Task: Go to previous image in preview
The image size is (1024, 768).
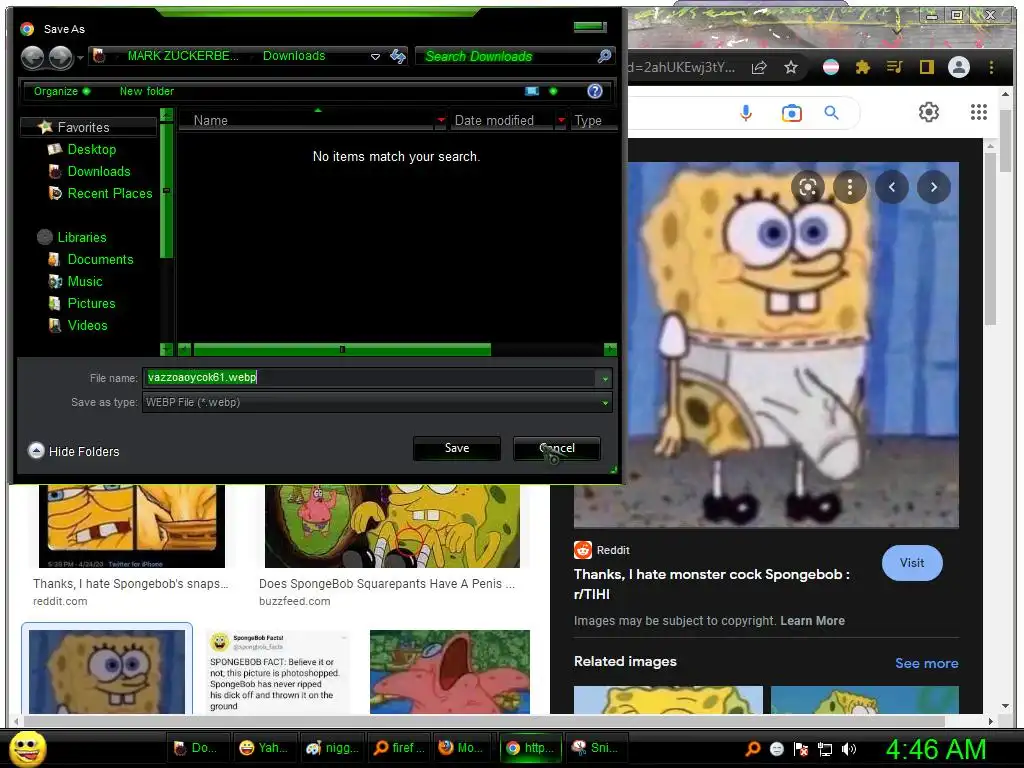Action: [892, 187]
